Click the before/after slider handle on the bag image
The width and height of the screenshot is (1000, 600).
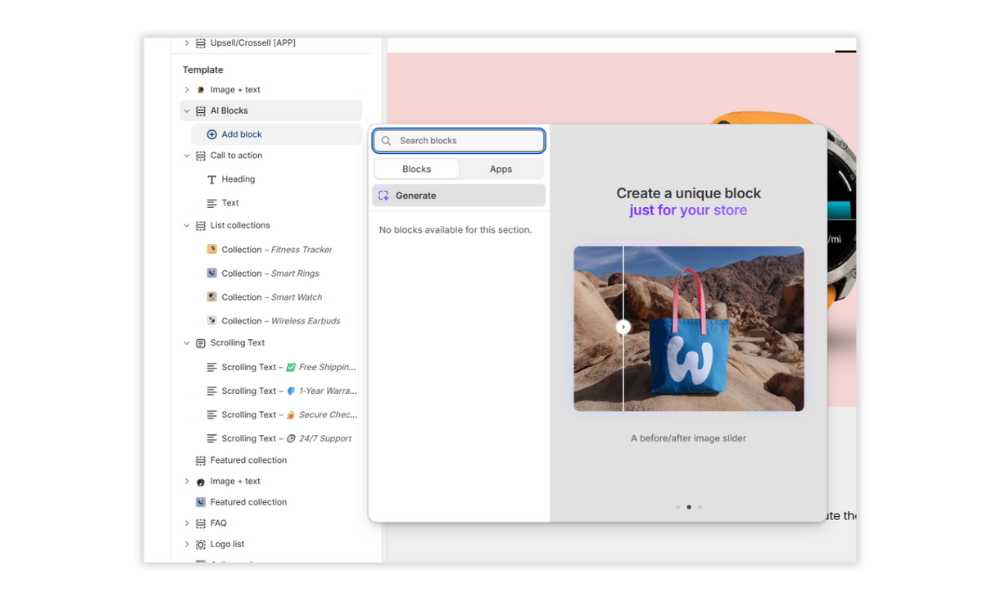[623, 327]
